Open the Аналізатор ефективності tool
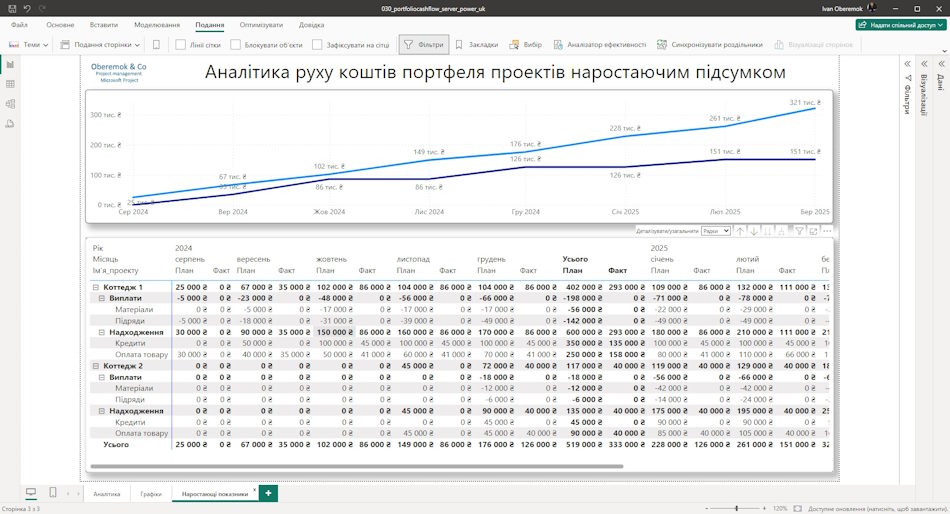Image resolution: width=950 pixels, height=514 pixels. click(x=599, y=44)
